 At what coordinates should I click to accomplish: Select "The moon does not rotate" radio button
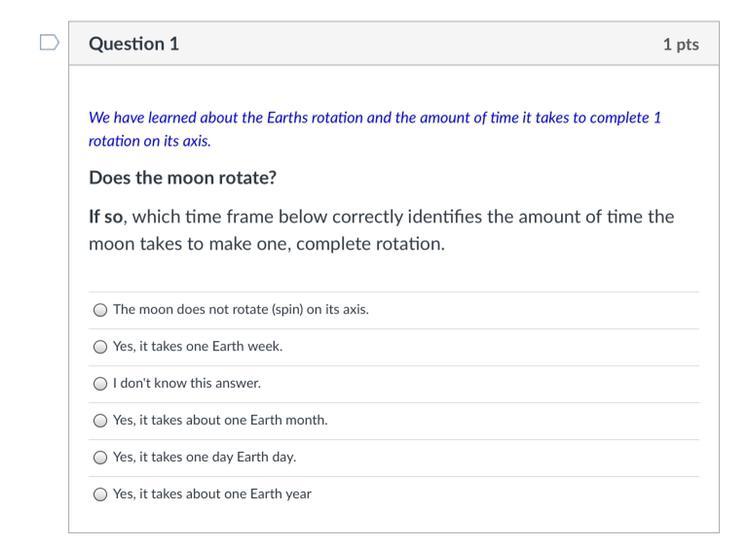[x=100, y=310]
